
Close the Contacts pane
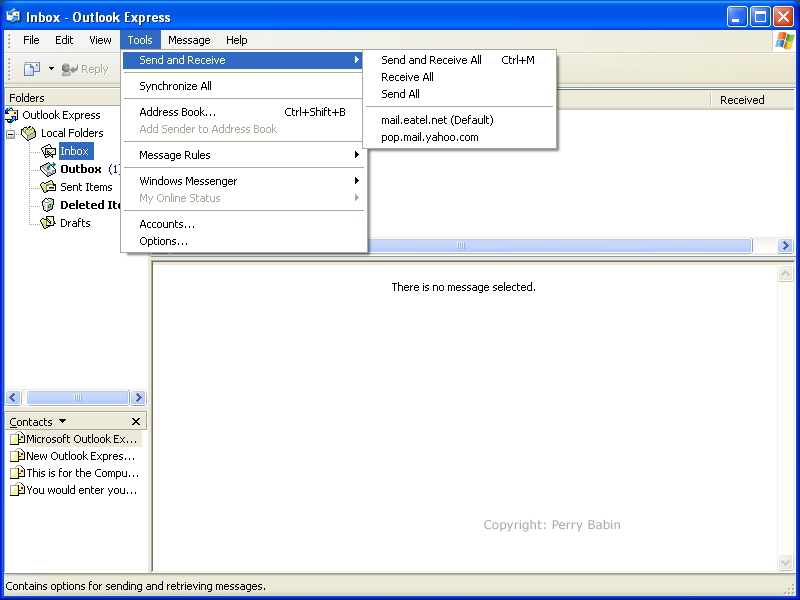tap(136, 422)
